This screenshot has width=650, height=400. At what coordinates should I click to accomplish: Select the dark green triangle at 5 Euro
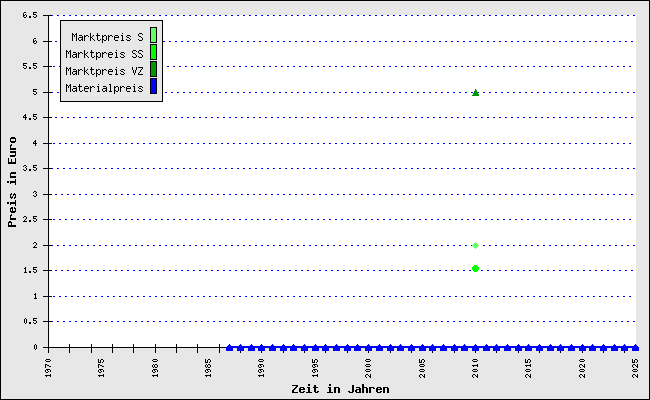pos(475,92)
